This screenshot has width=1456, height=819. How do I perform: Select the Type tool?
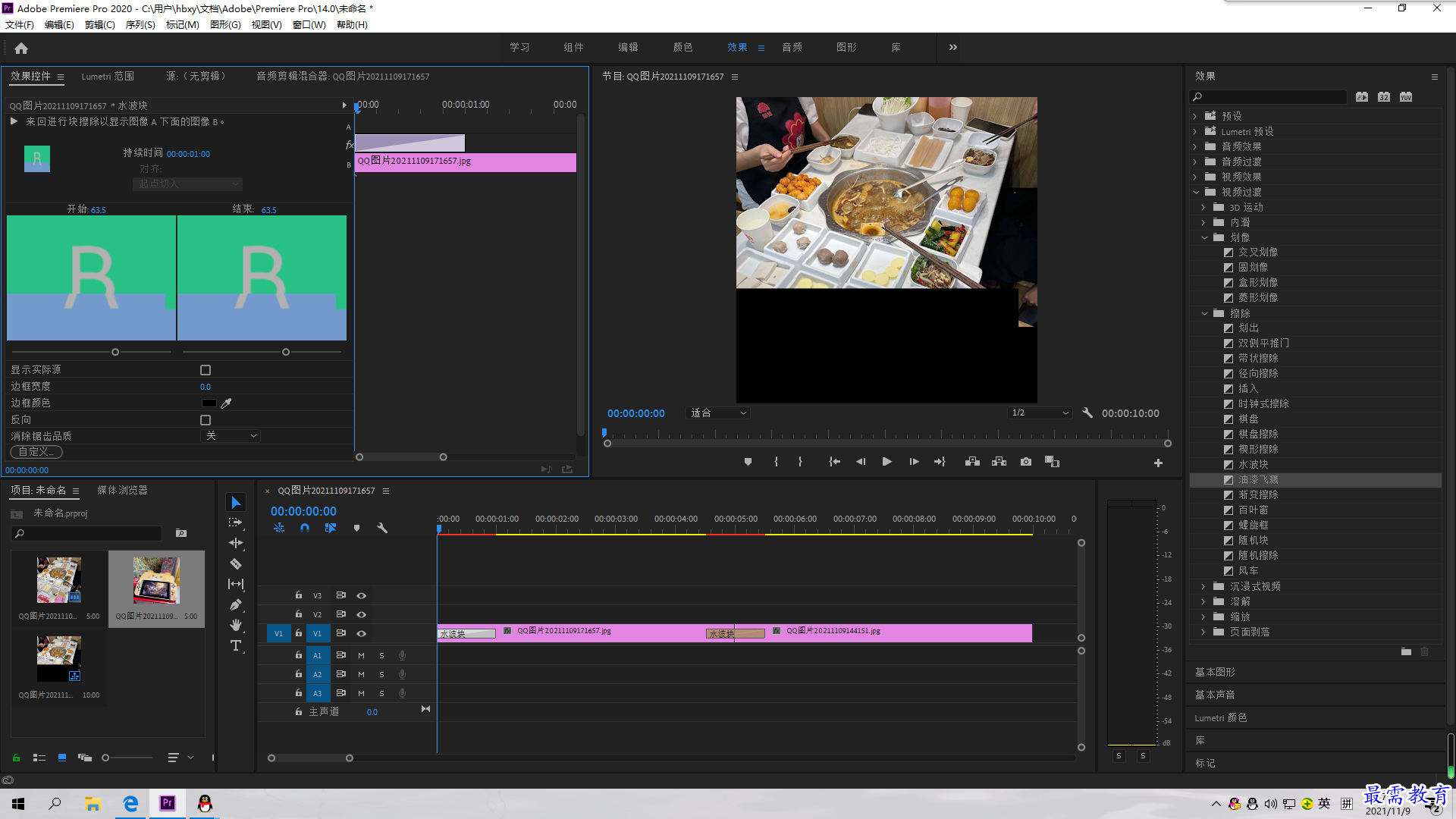click(x=236, y=645)
